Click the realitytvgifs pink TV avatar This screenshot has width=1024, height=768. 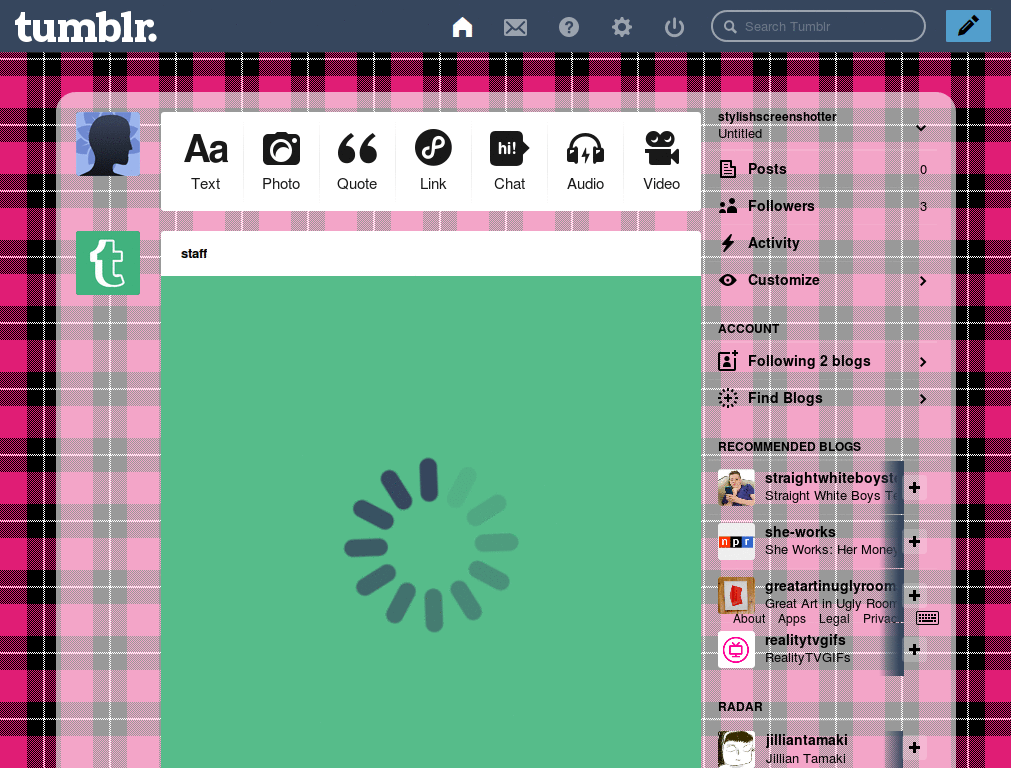[736, 650]
